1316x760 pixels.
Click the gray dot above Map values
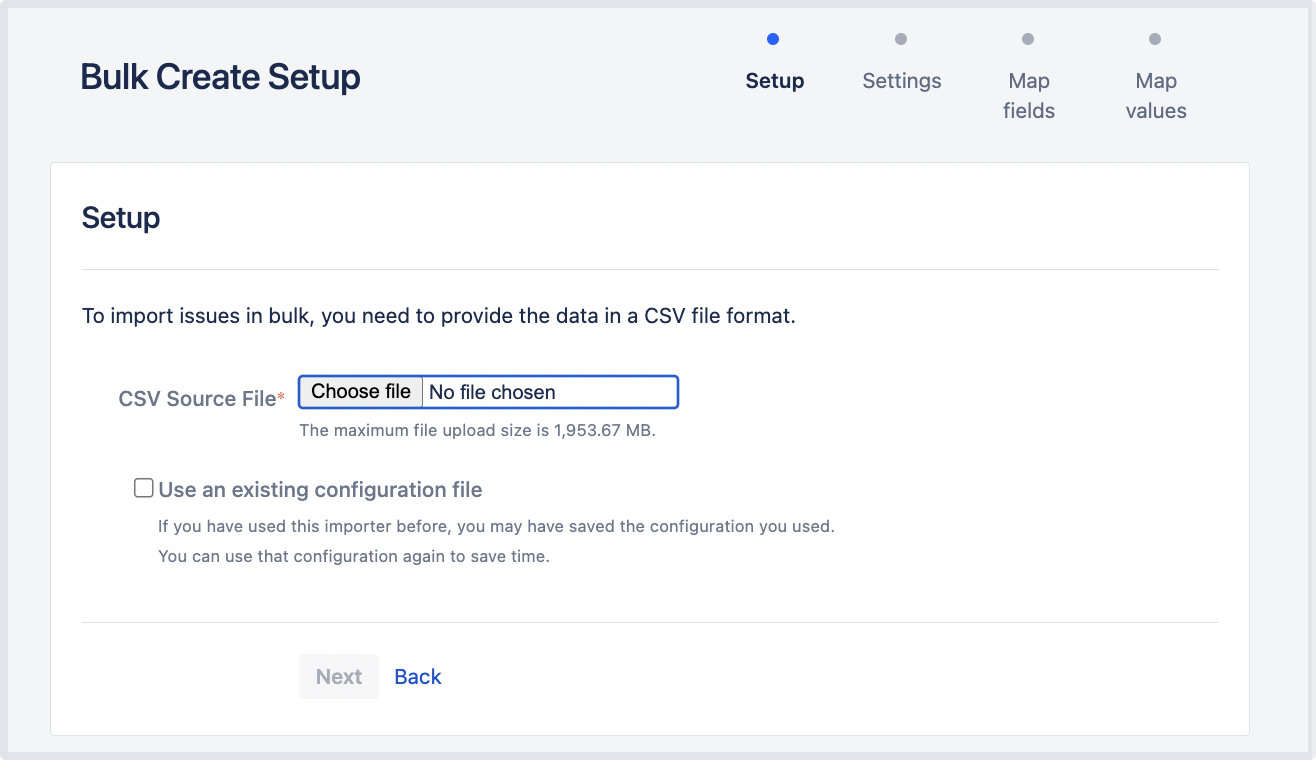coord(1155,39)
